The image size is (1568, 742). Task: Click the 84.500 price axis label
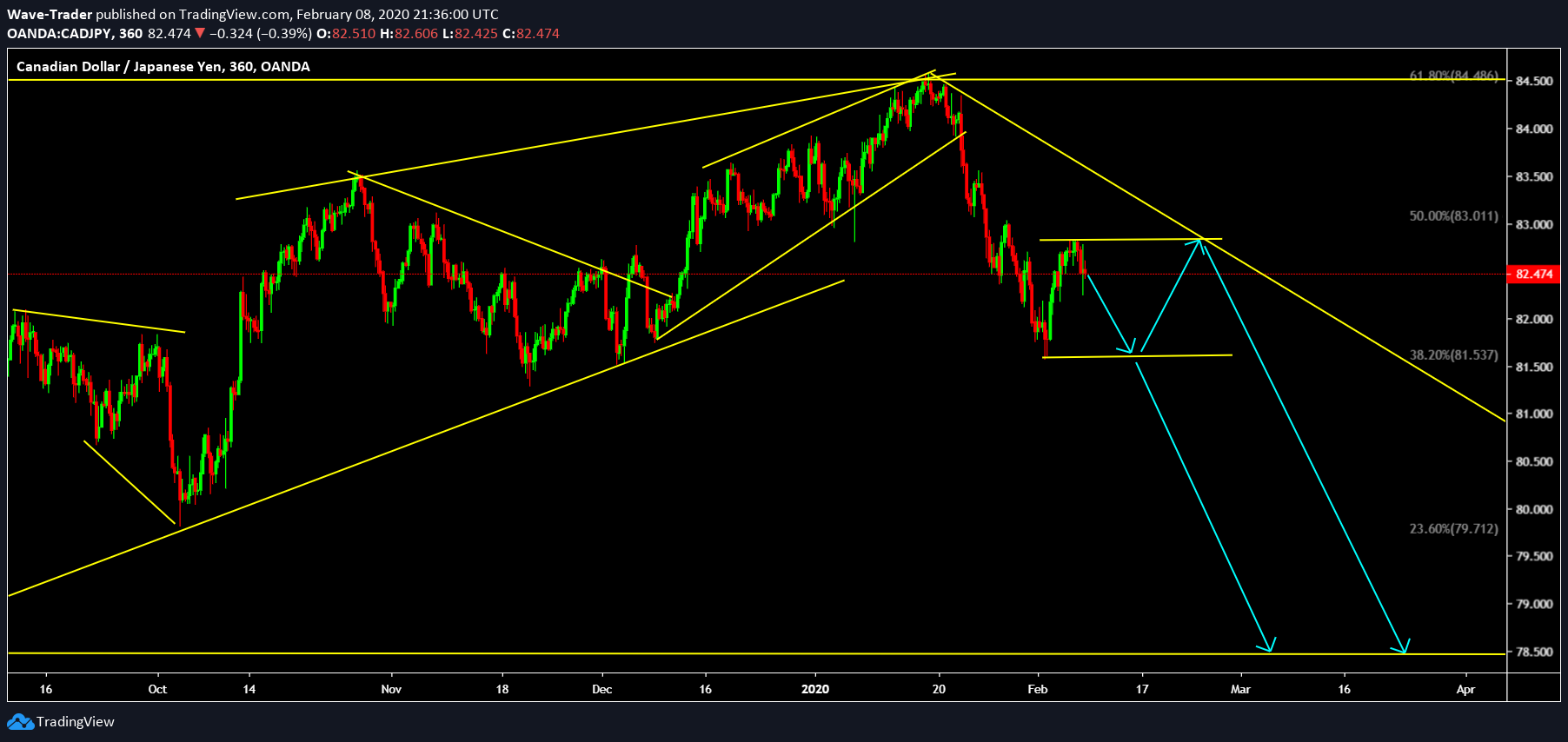click(x=1534, y=81)
